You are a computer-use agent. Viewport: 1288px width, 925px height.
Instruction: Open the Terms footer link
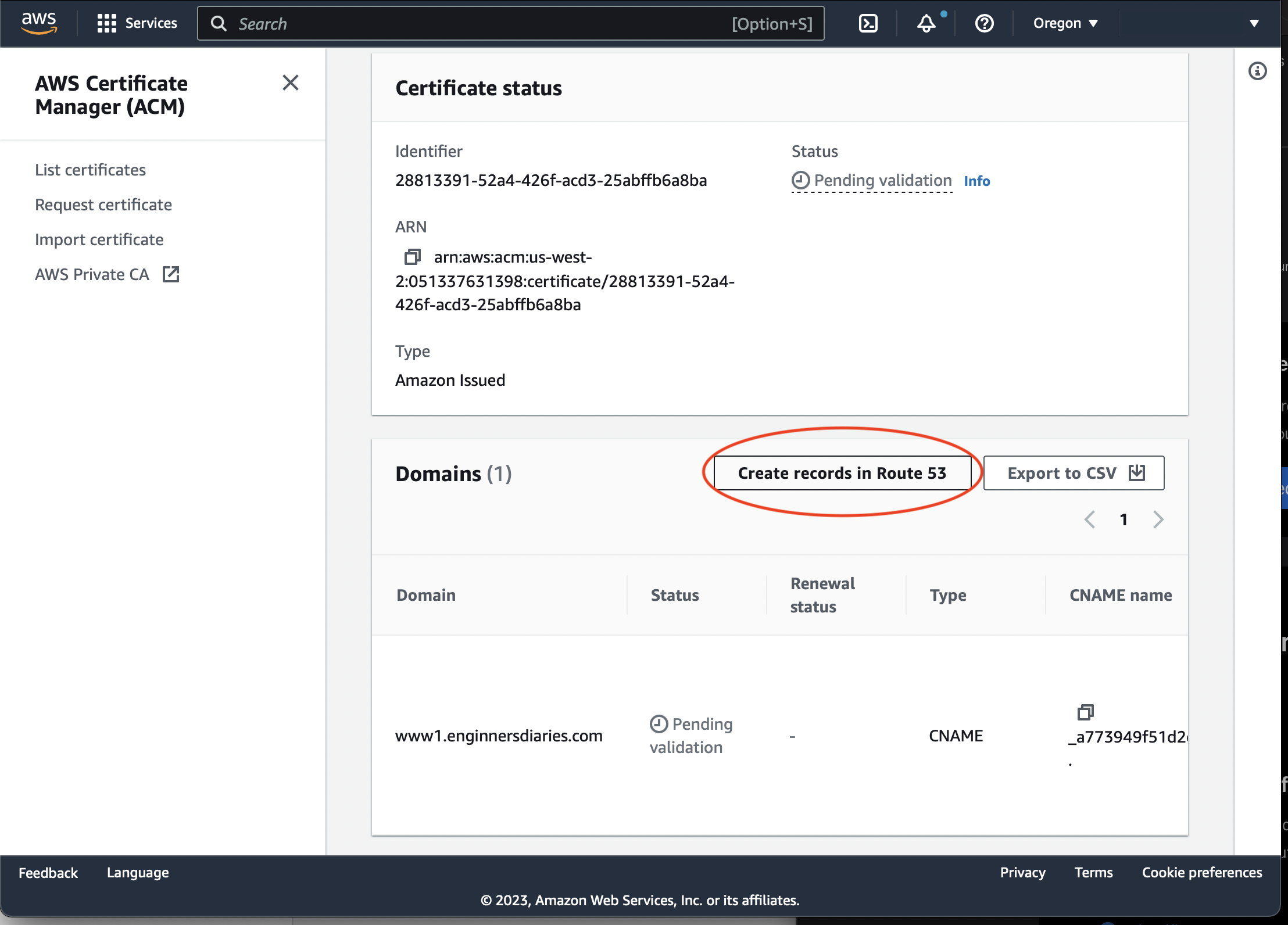click(1093, 873)
